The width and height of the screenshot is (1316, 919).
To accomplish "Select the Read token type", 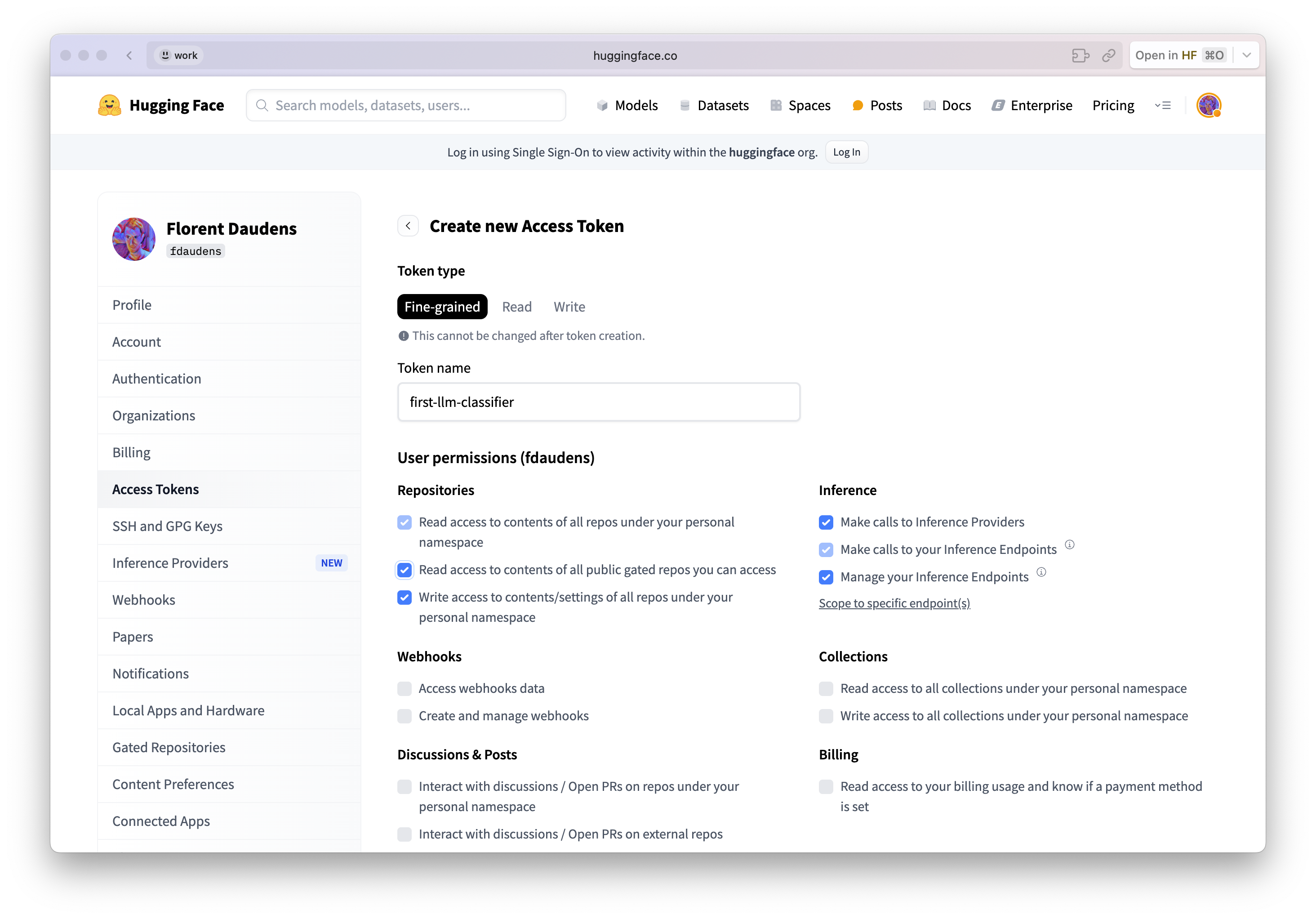I will pyautogui.click(x=517, y=307).
